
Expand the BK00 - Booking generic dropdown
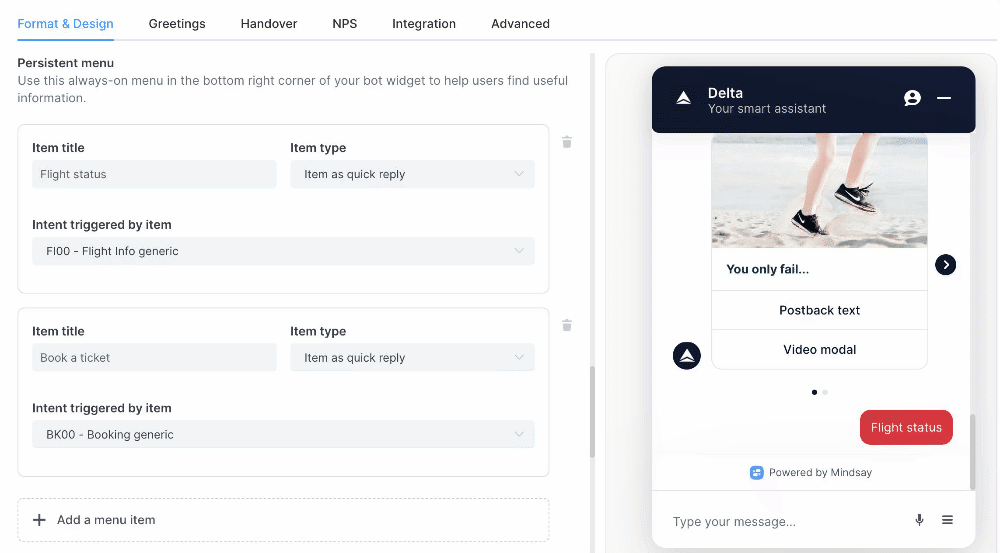click(283, 434)
